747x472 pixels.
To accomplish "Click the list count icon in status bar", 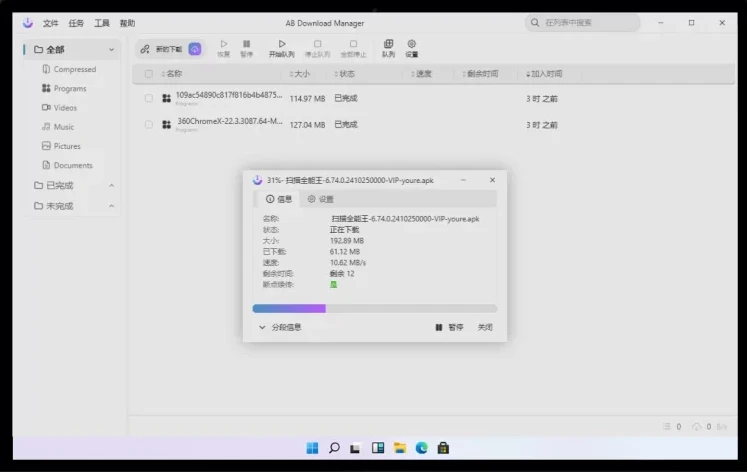I will [x=666, y=426].
